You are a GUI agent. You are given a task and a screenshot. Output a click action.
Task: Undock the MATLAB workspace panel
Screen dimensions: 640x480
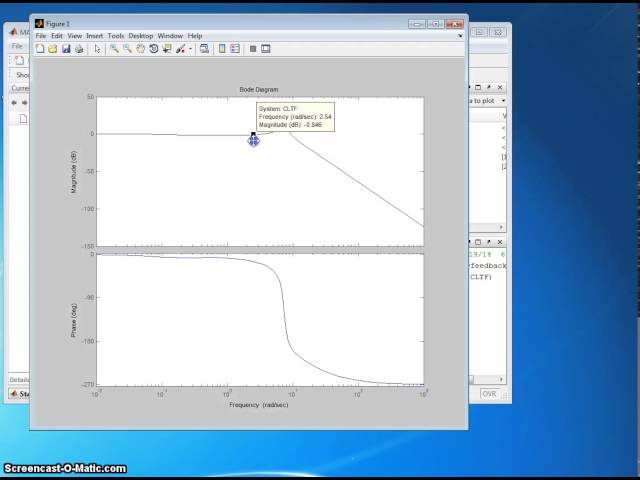click(x=489, y=87)
